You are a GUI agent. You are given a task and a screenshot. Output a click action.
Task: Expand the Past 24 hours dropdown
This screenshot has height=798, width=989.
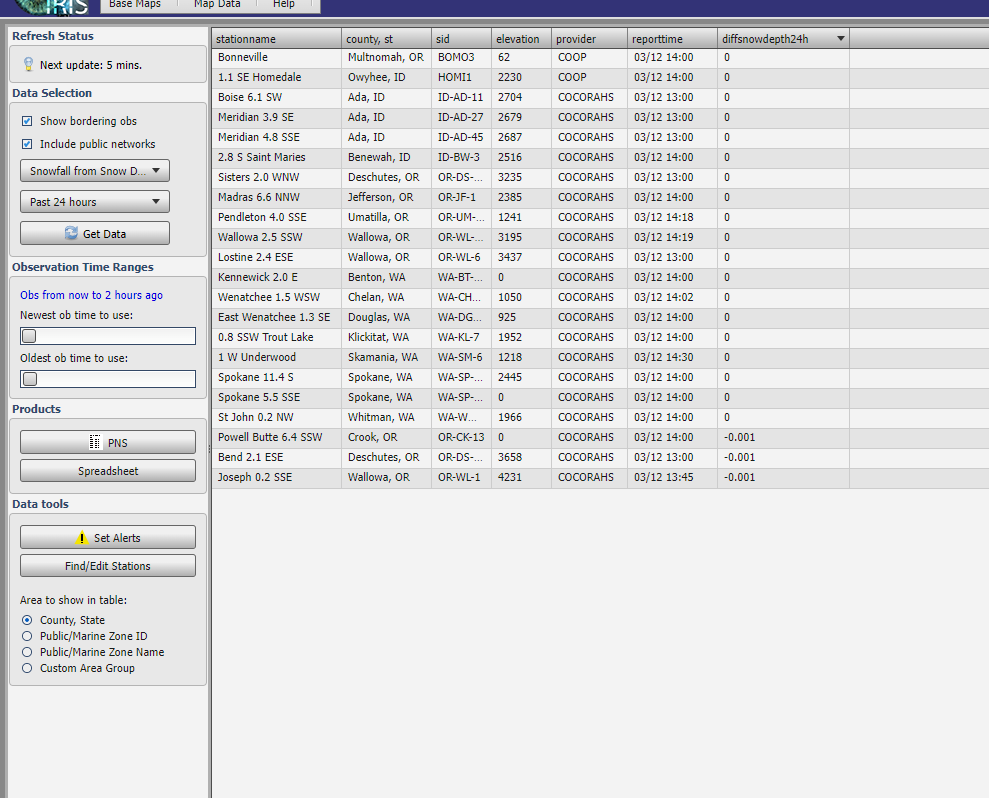coord(95,202)
